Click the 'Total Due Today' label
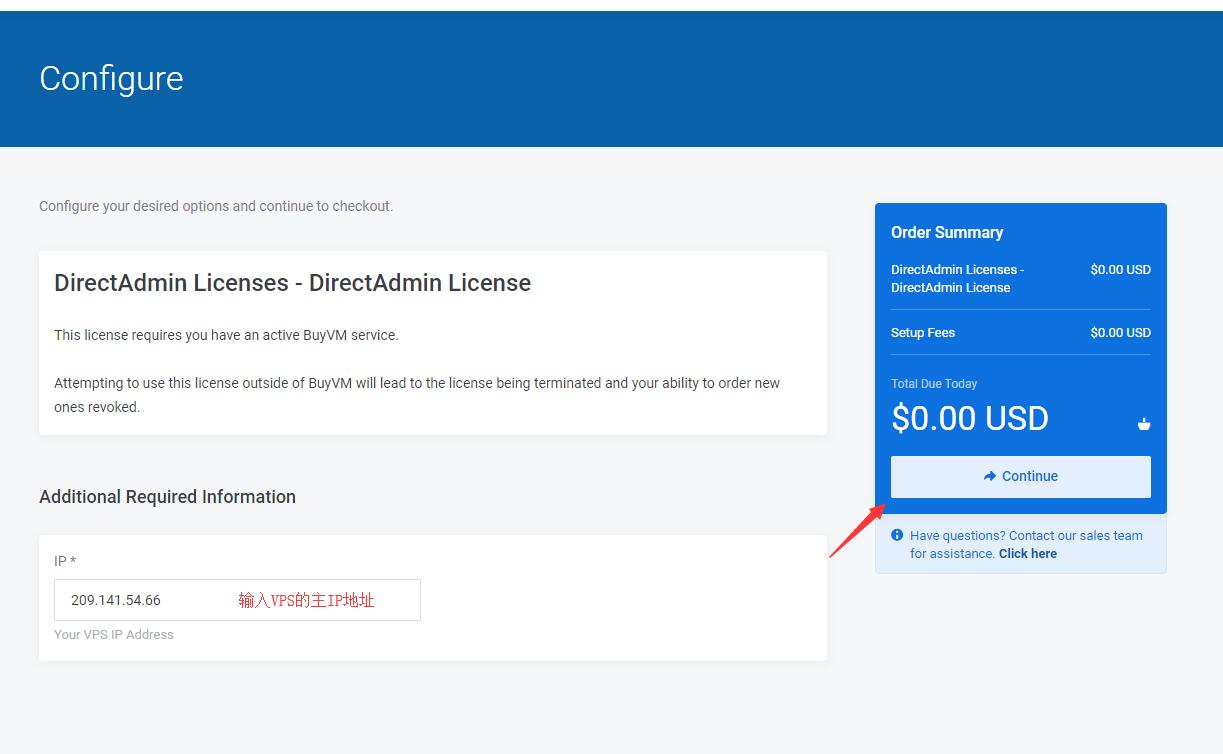The width and height of the screenshot is (1223, 754). click(933, 384)
